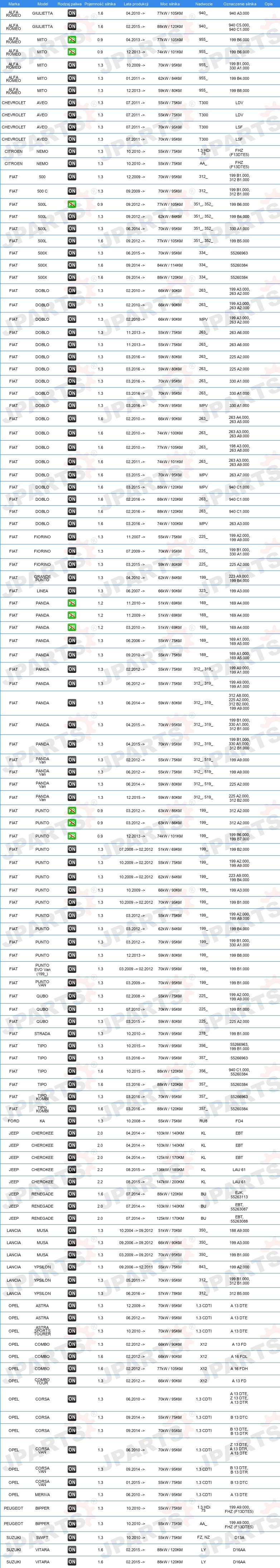This screenshot has height=1568, width=280.
Task: Click the ON fuel icon for Fiat Linea
Action: [x=72, y=591]
